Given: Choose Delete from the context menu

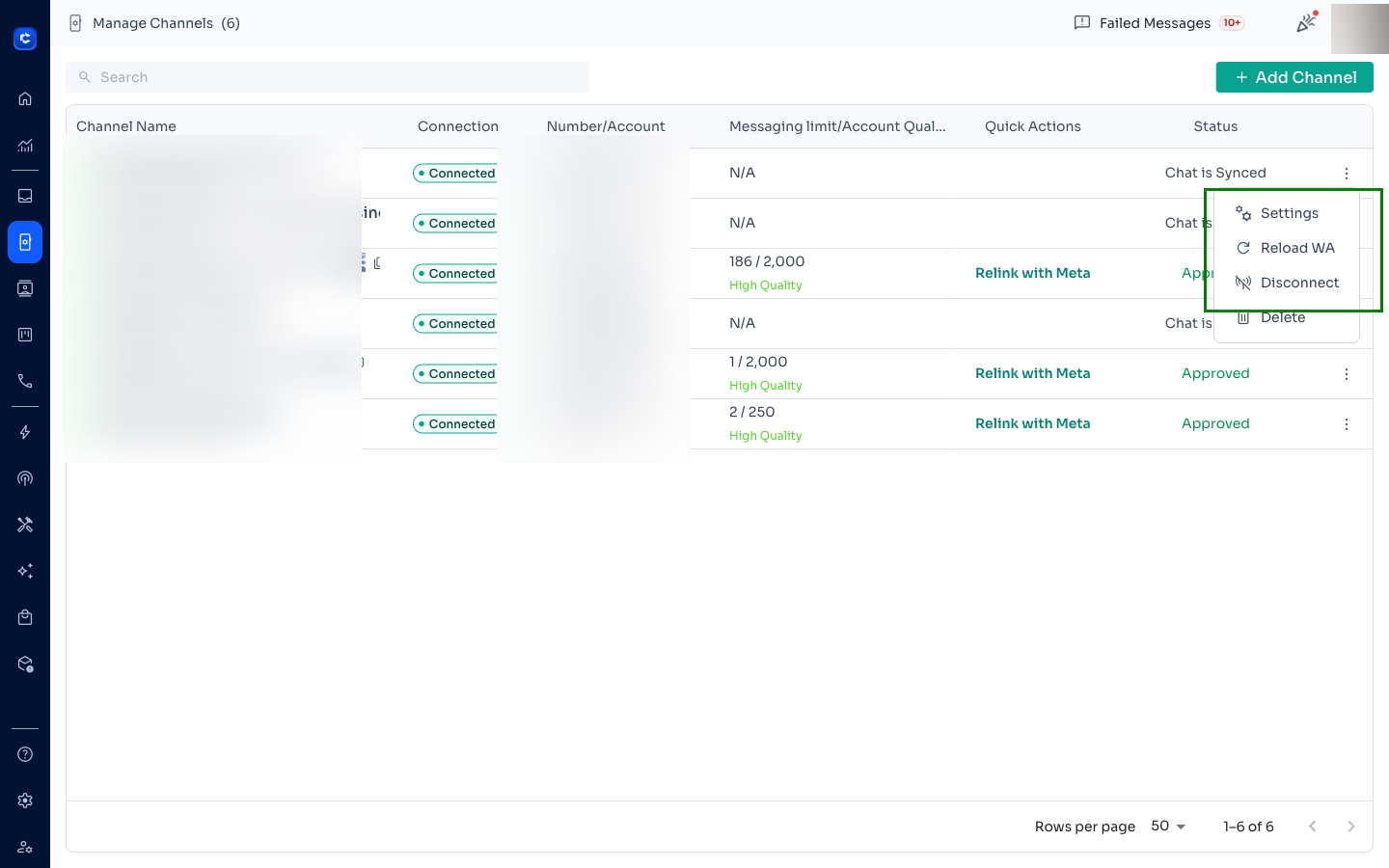Looking at the screenshot, I should click(1287, 317).
